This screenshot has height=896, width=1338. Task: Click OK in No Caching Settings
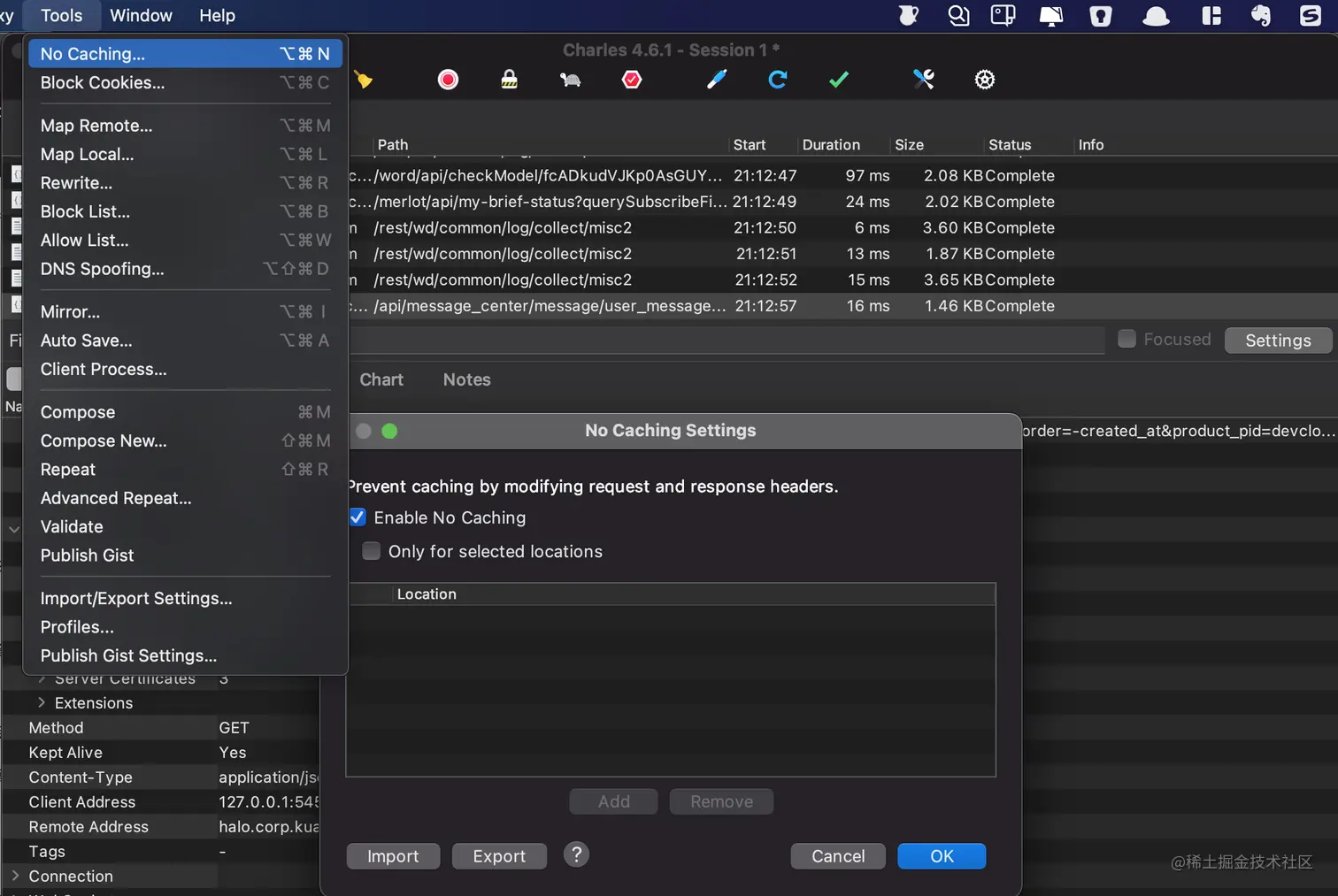point(942,856)
